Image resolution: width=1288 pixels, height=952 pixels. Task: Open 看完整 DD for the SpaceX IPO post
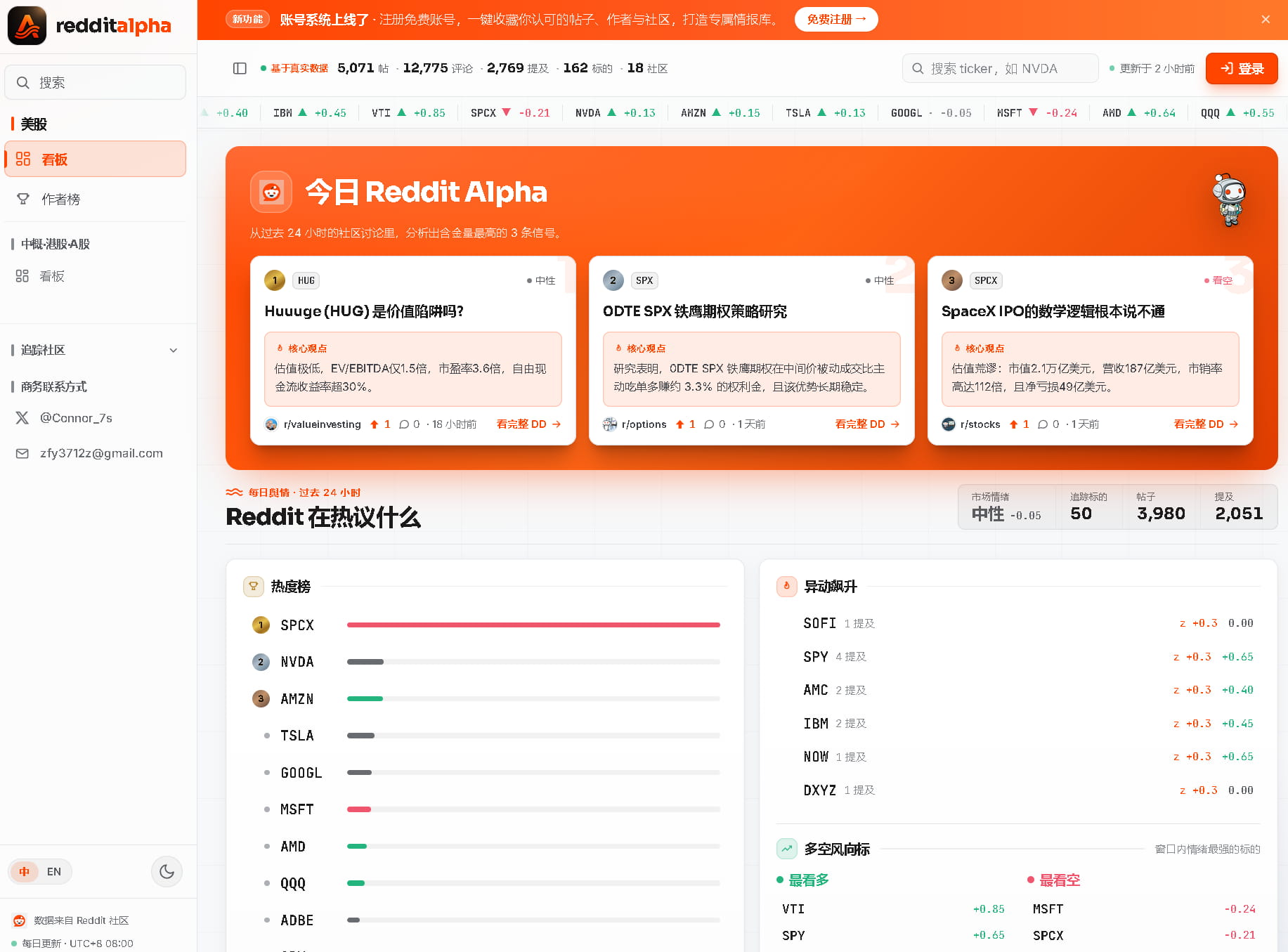(x=1206, y=424)
